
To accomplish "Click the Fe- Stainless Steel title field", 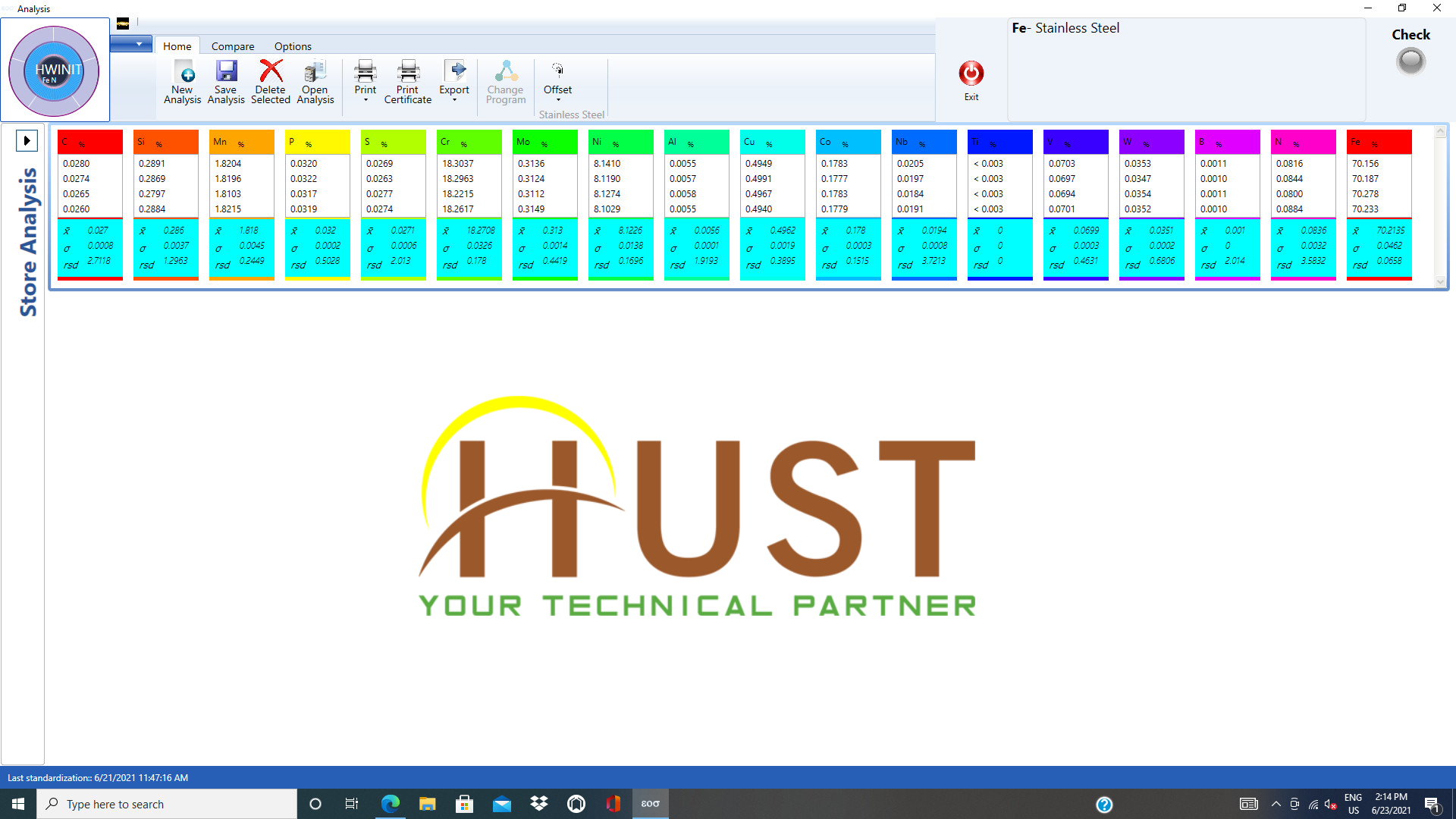I will [x=1186, y=69].
